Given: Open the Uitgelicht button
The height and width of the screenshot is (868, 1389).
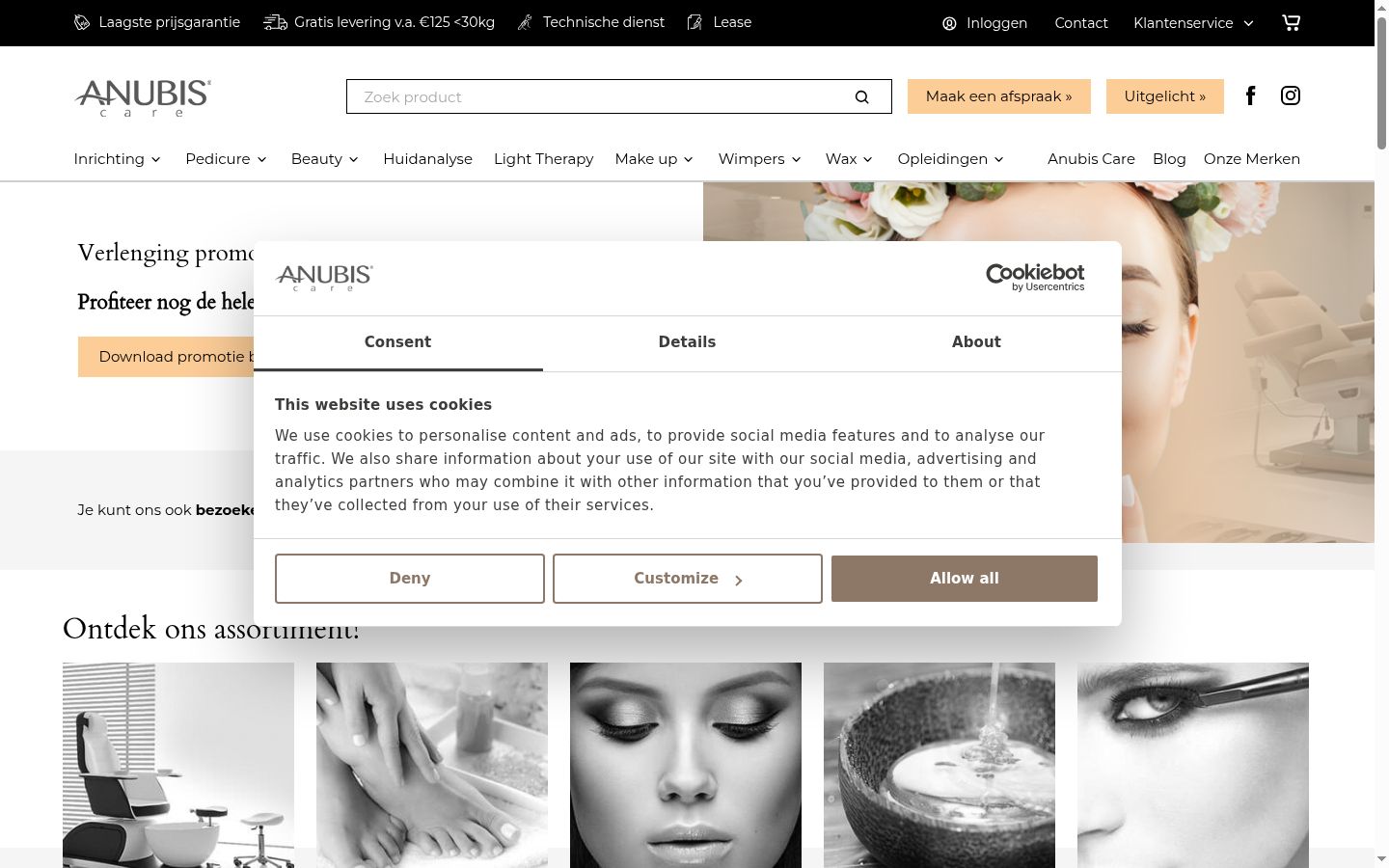Looking at the screenshot, I should pos(1165,96).
